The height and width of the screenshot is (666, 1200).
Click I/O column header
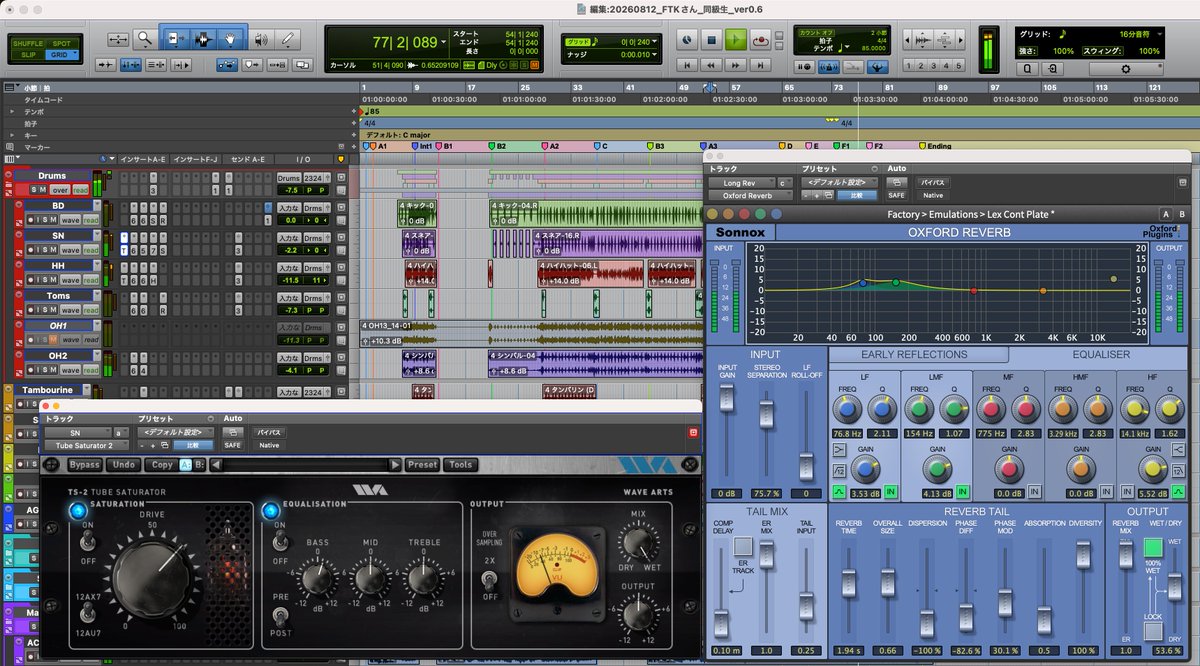303,159
